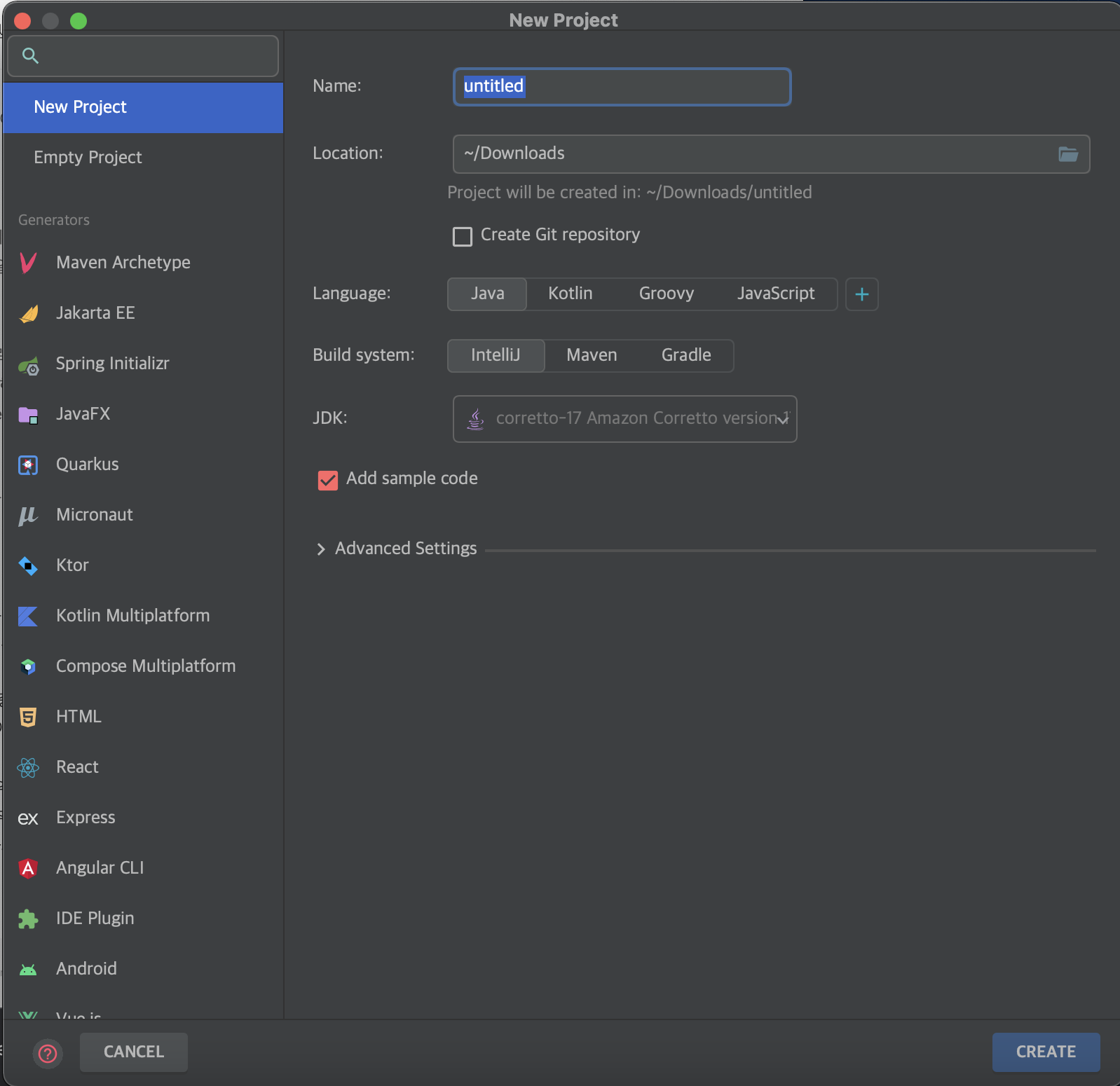
Task: Click the search magnifier icon
Action: [x=30, y=55]
